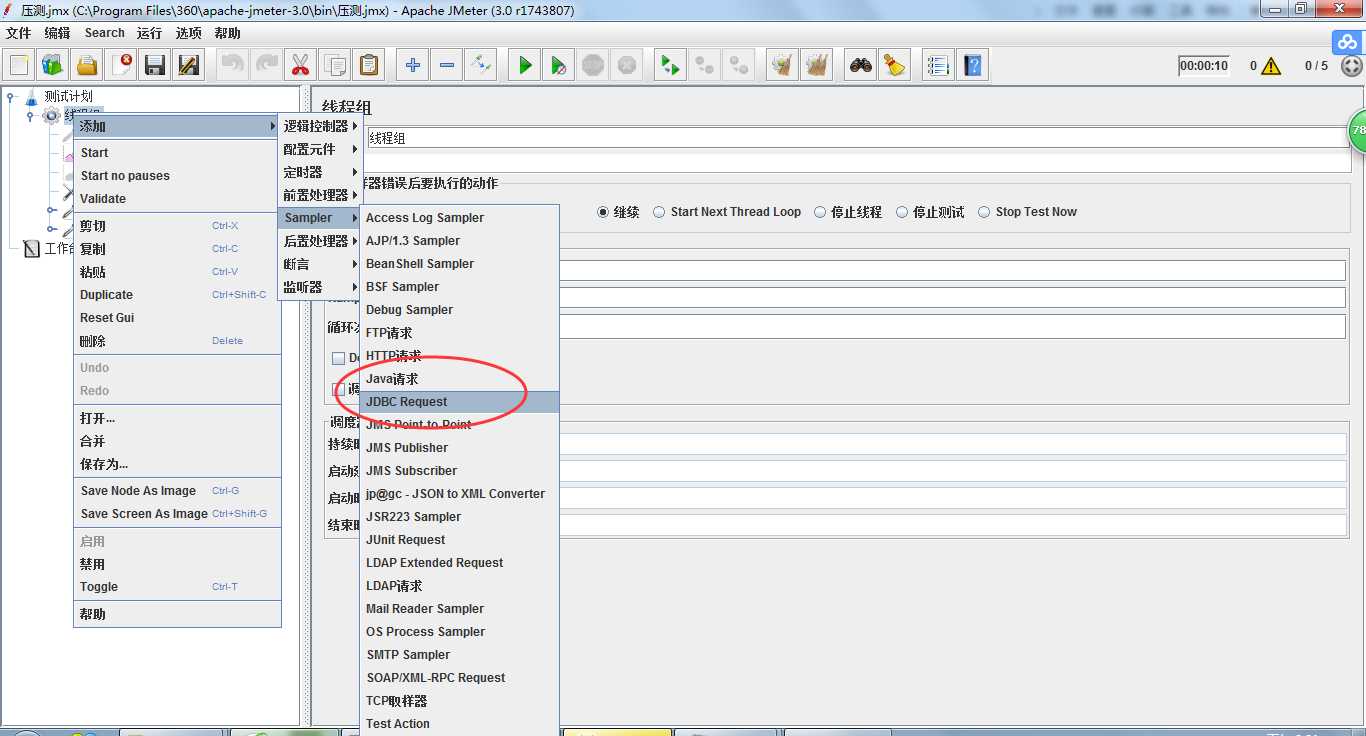The image size is (1366, 736).
Task: Click the Reset search broom icon
Action: tap(894, 66)
